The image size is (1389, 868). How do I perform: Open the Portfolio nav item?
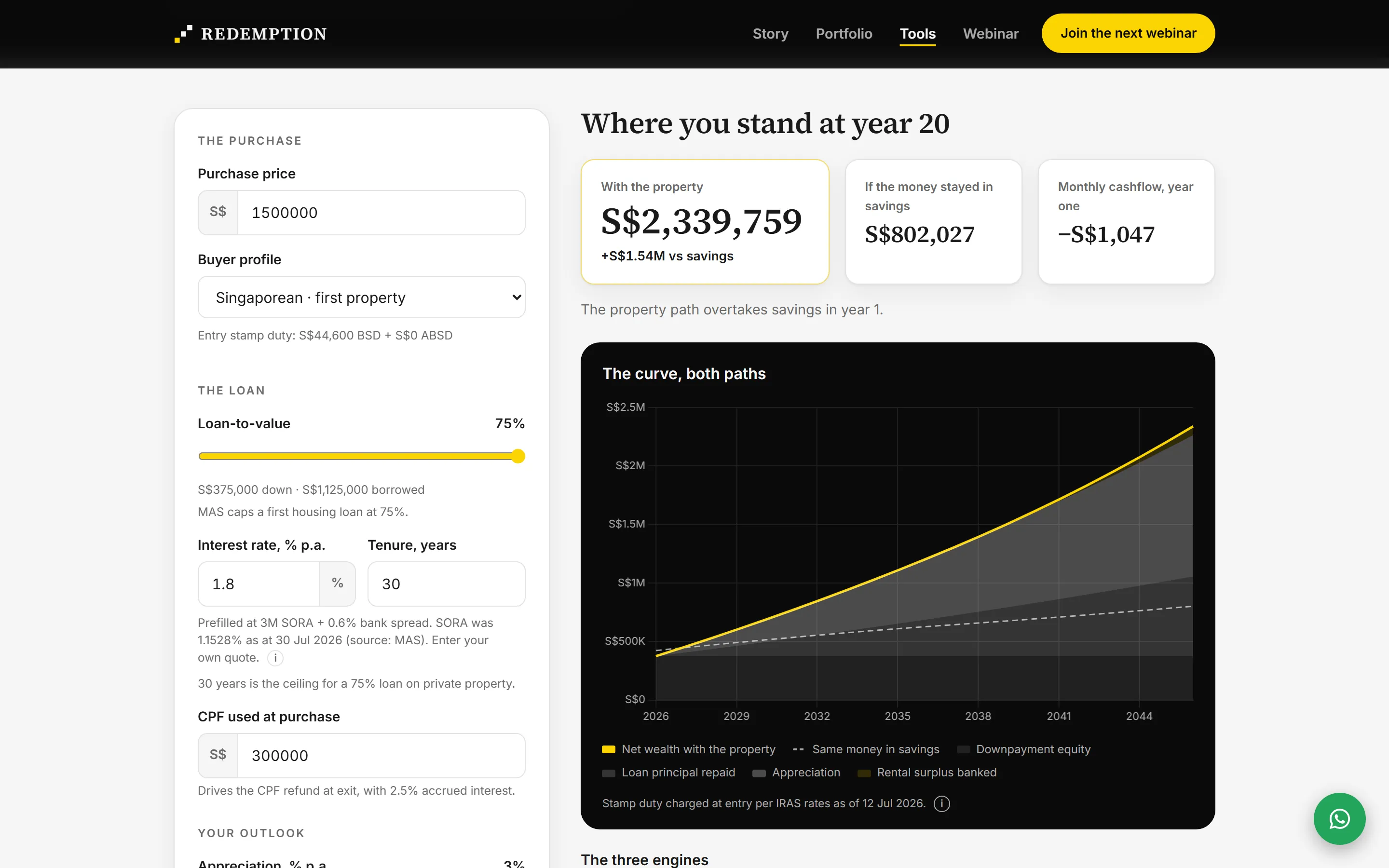click(x=844, y=34)
